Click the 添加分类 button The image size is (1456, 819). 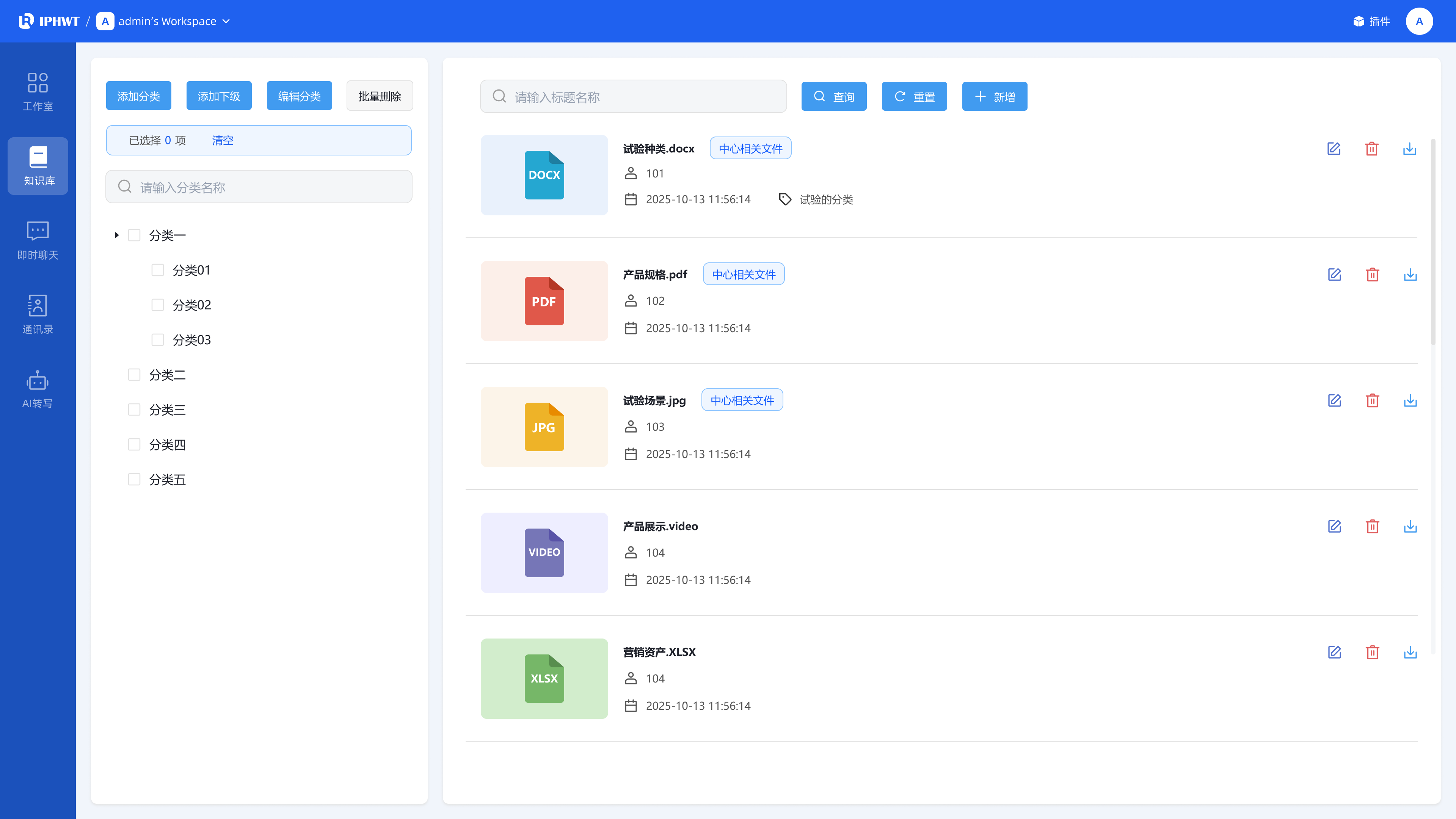138,96
